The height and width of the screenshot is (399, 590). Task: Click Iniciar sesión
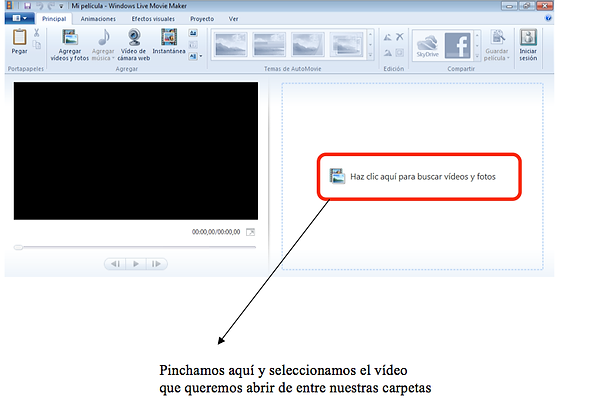point(528,45)
